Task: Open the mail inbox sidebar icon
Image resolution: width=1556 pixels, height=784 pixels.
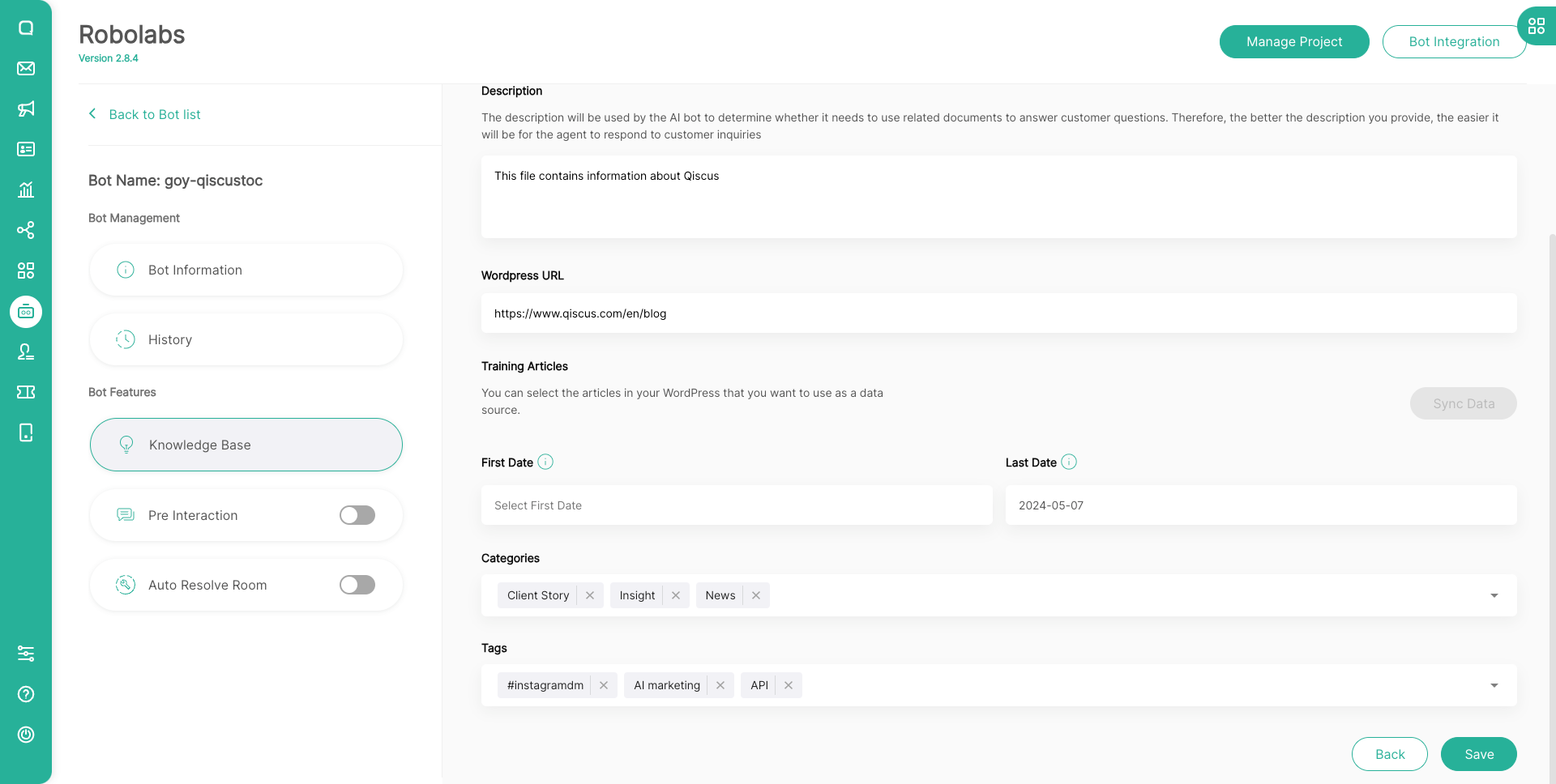Action: (x=26, y=68)
